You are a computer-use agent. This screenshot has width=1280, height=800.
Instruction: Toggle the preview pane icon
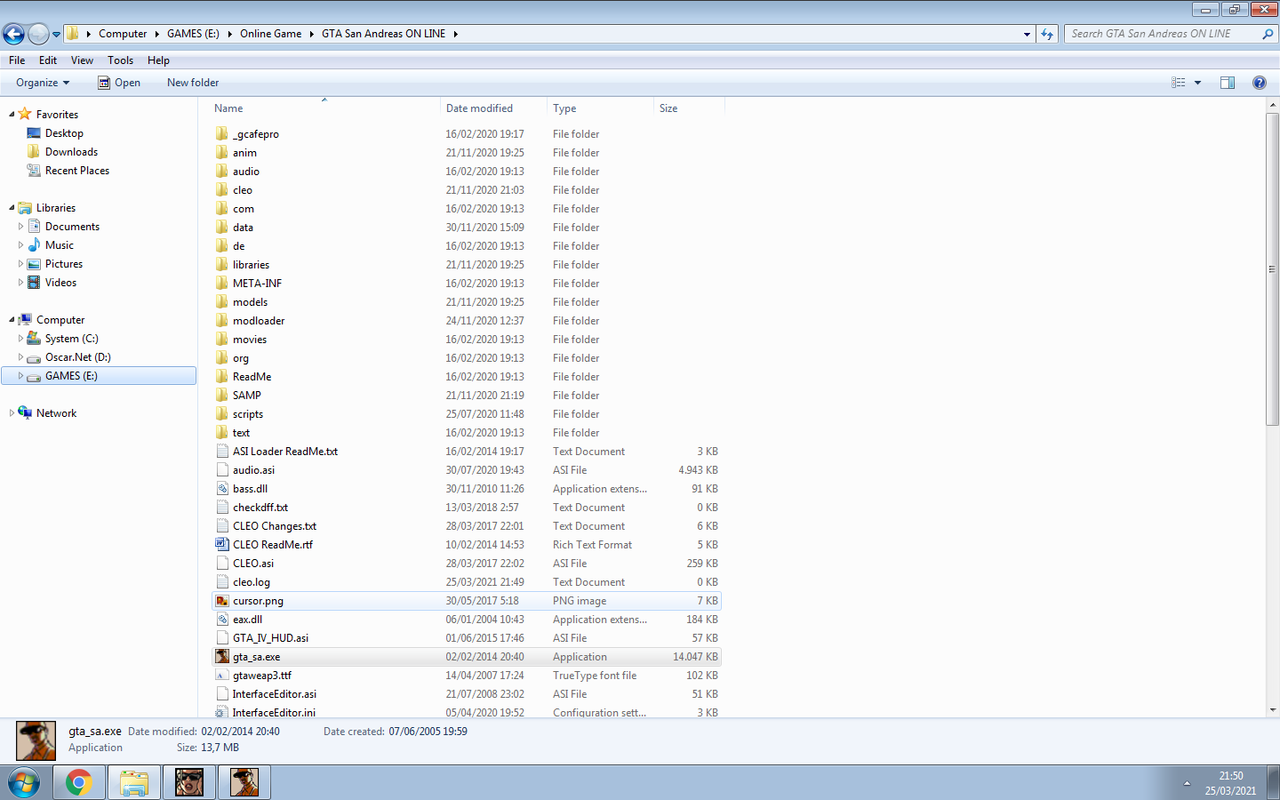(x=1228, y=83)
